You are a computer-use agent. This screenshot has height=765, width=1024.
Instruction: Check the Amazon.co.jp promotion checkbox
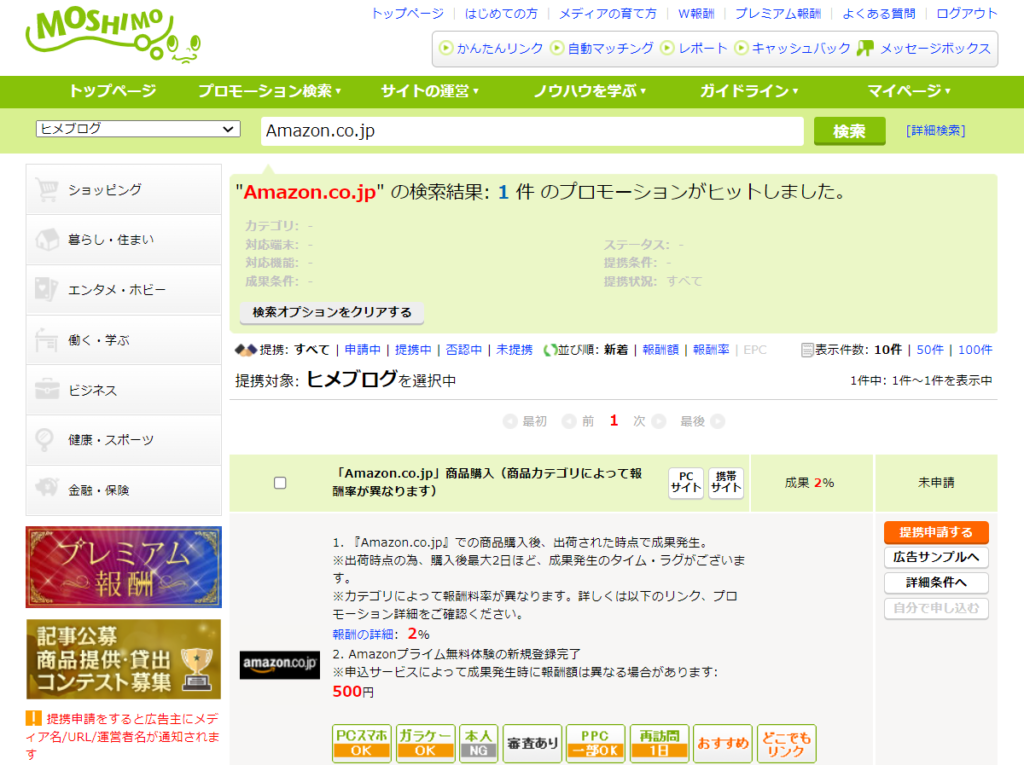[x=280, y=483]
